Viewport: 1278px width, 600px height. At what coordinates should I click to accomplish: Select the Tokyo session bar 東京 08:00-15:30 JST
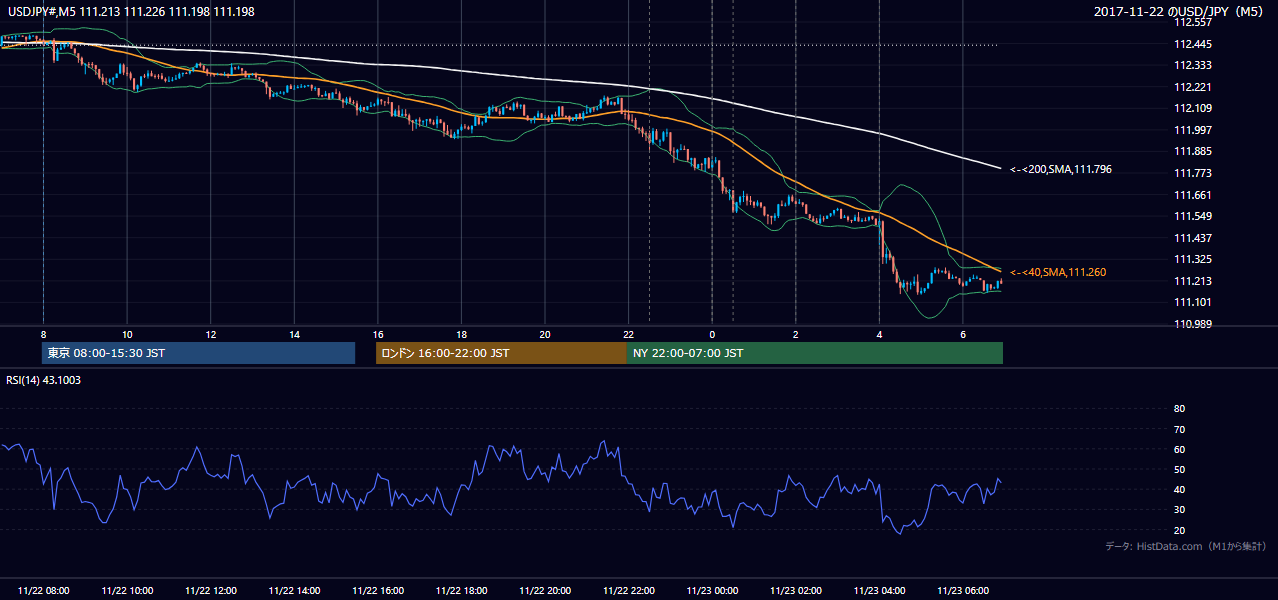(x=199, y=353)
